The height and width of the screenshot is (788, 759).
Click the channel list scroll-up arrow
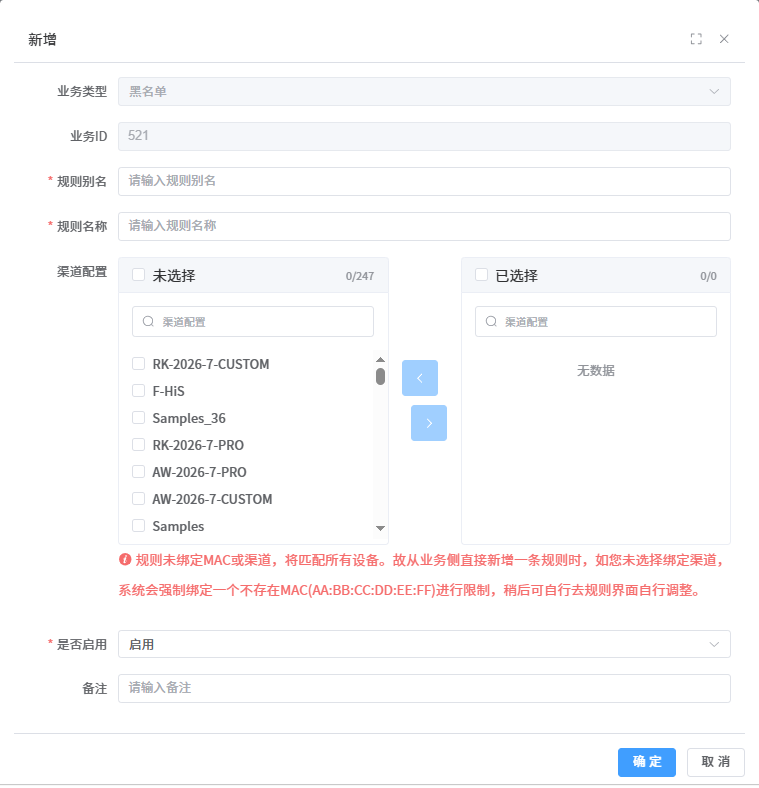coord(381,359)
